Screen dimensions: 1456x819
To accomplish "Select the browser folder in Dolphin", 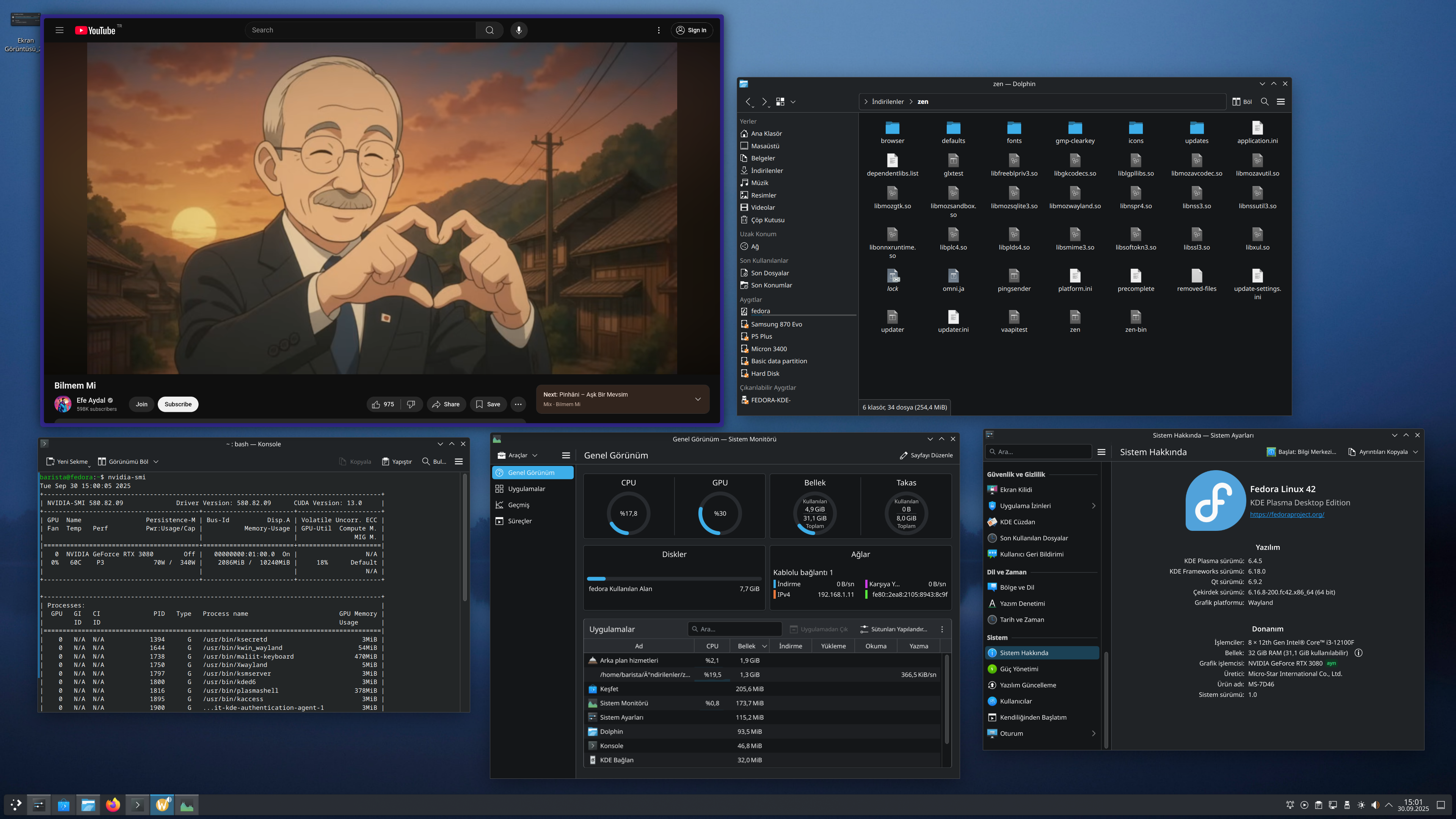I will [893, 133].
